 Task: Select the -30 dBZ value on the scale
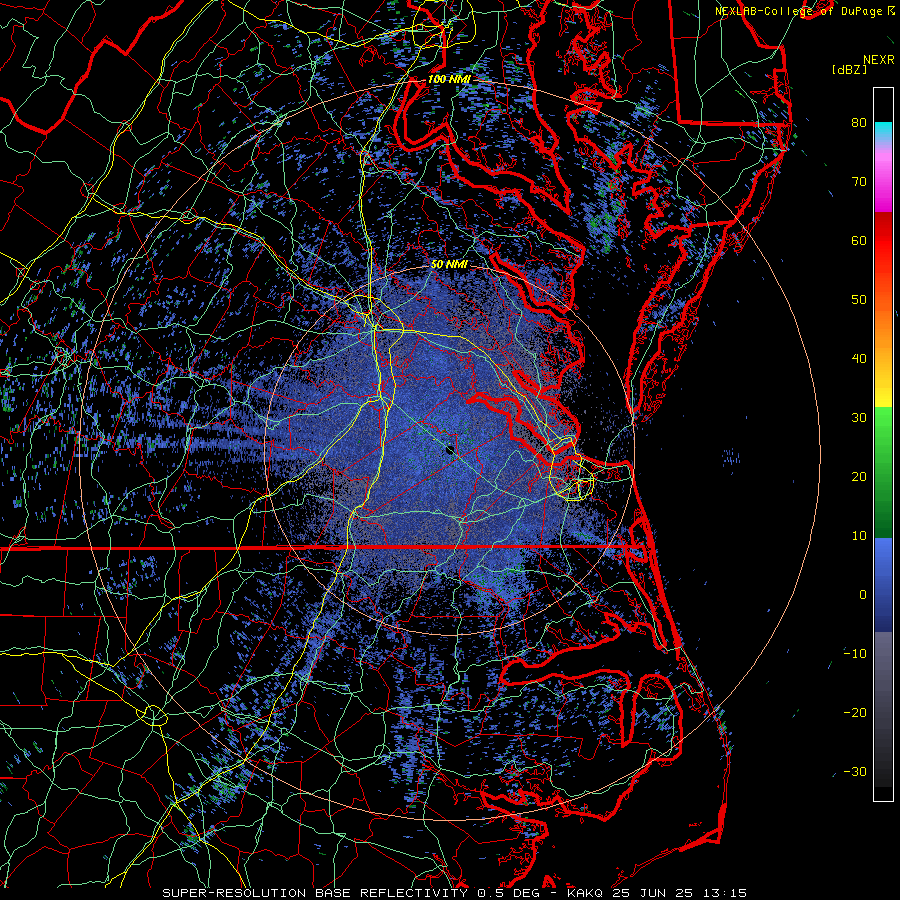point(855,772)
